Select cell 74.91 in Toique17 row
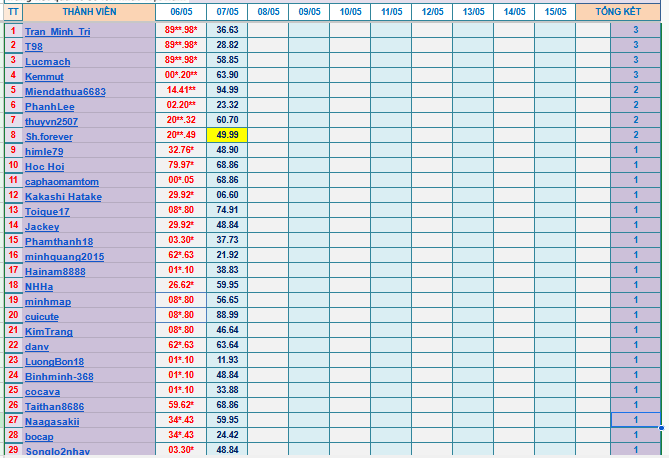This screenshot has height=458, width=669. click(227, 210)
